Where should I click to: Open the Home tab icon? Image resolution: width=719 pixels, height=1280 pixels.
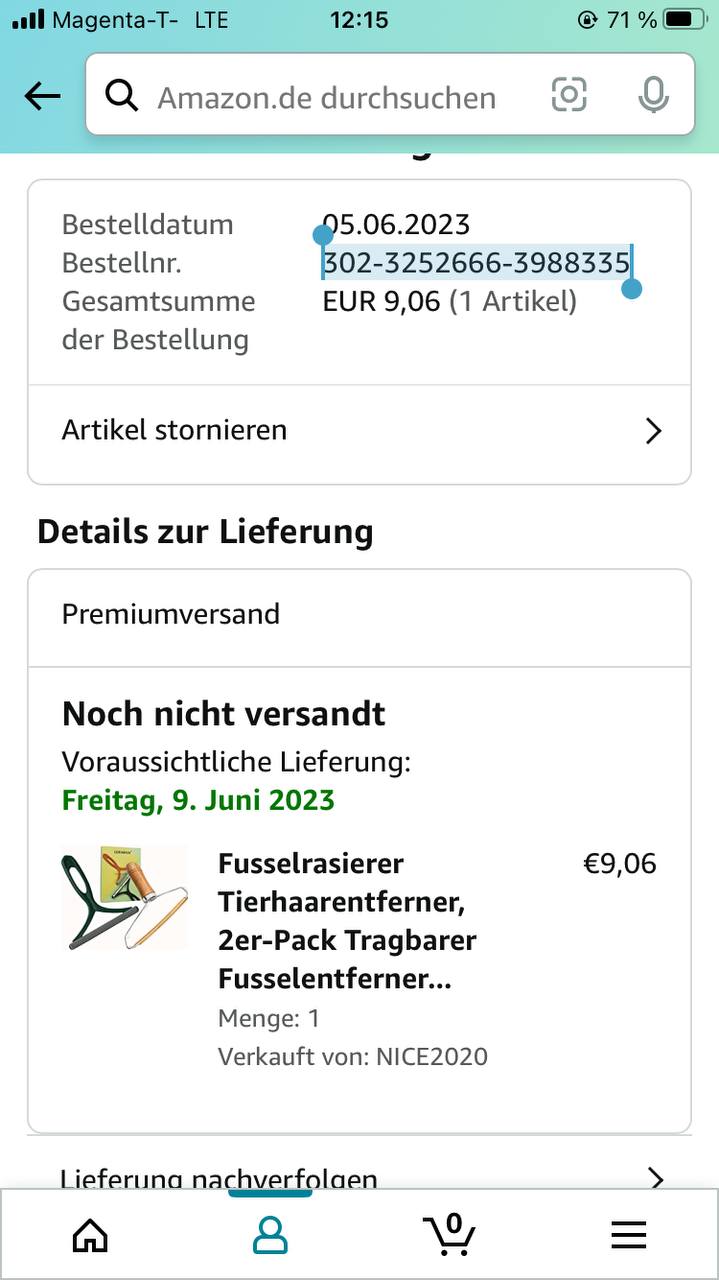click(x=90, y=1235)
